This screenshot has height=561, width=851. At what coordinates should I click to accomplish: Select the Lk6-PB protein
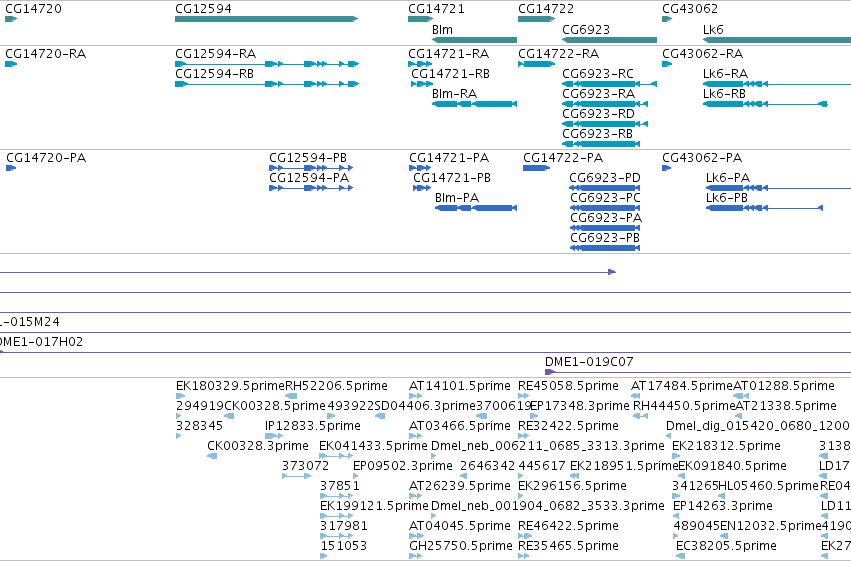(764, 208)
